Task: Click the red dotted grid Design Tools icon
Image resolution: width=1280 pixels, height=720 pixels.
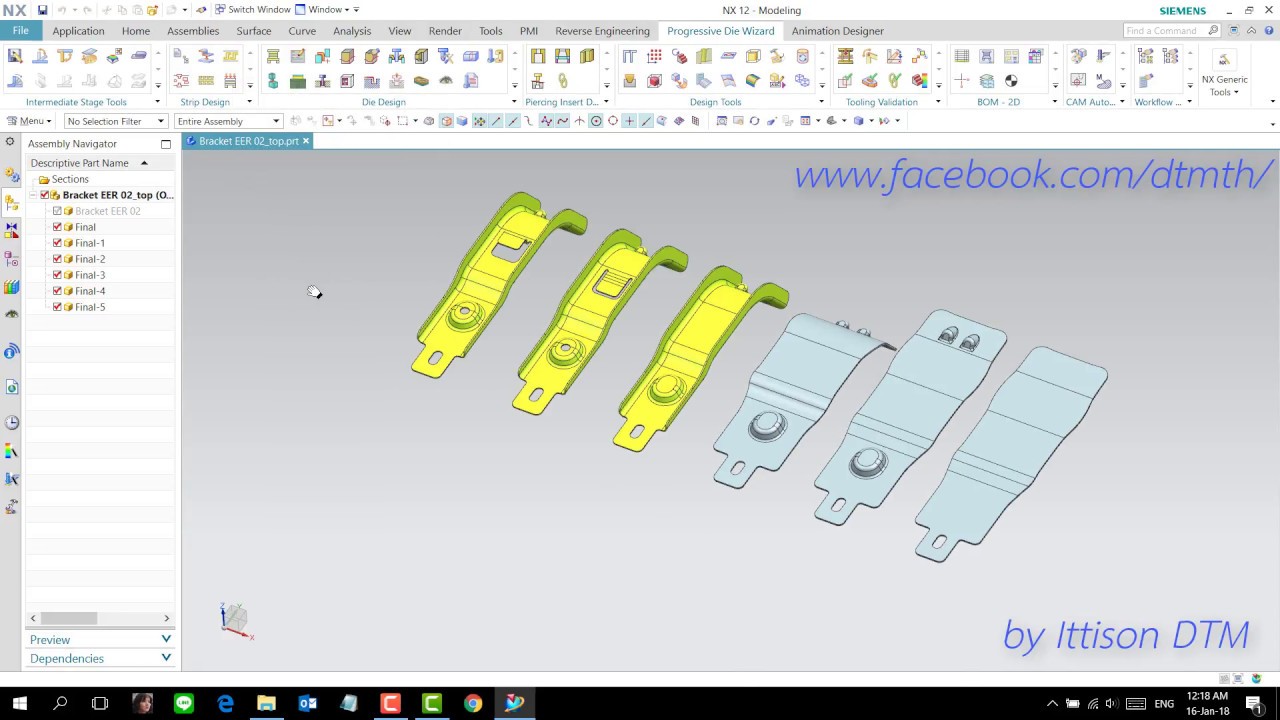Action: point(654,56)
